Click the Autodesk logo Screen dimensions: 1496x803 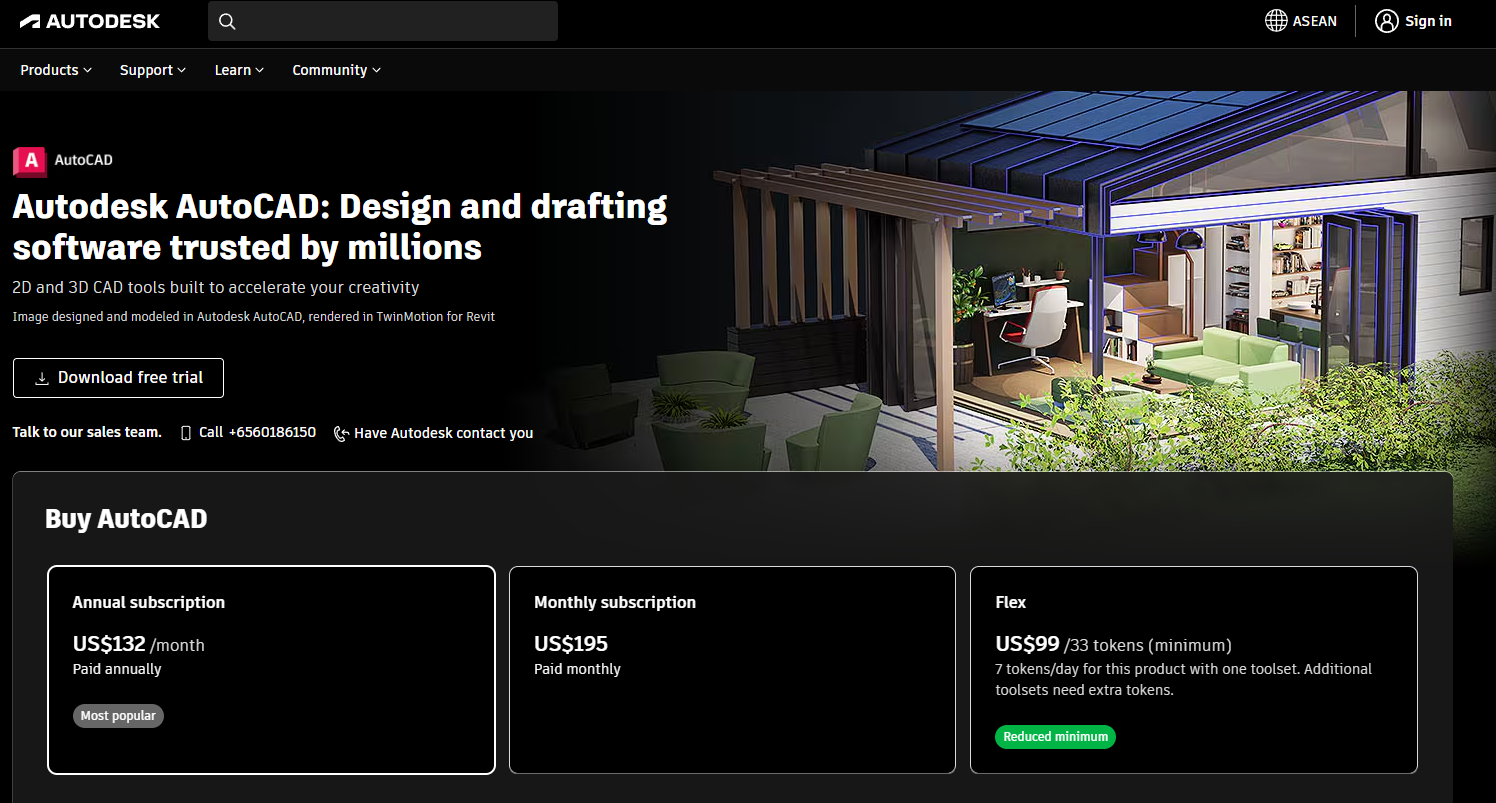tap(90, 21)
